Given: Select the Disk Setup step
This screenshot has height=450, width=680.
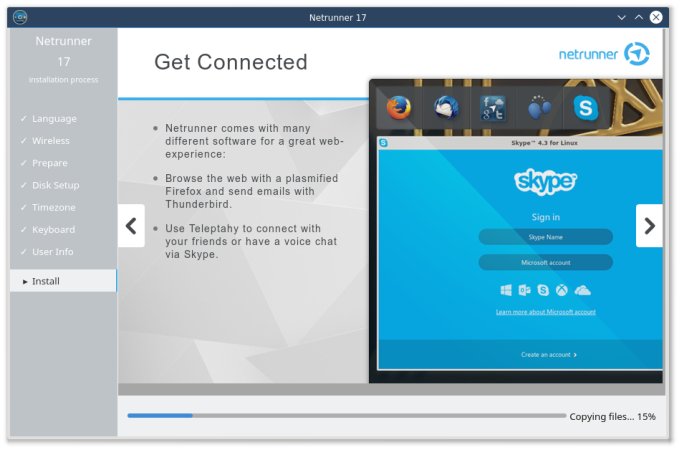Looking at the screenshot, I should 63,186.
